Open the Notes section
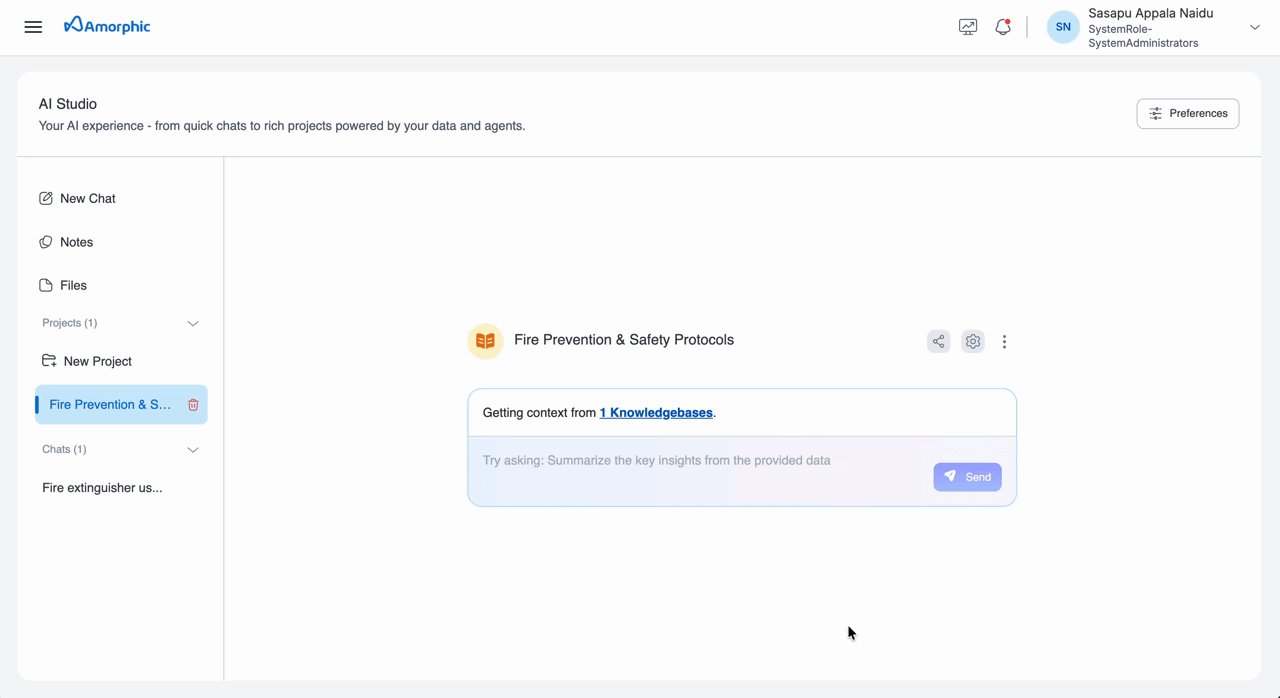Image resolution: width=1280 pixels, height=698 pixels. (75, 241)
